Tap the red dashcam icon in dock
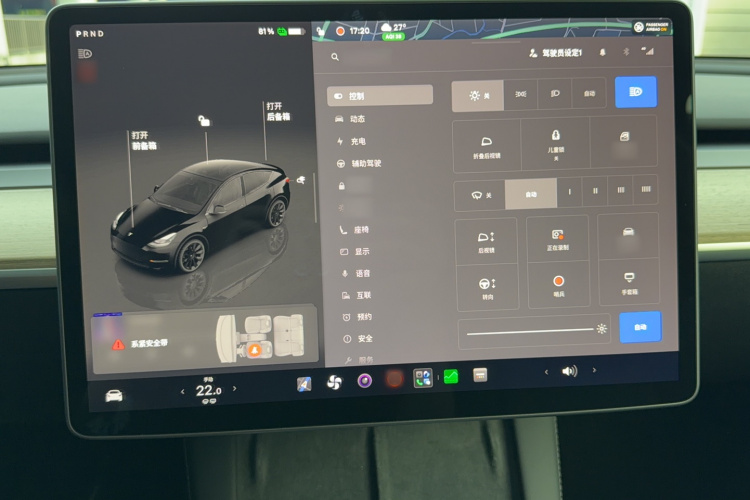 click(x=394, y=379)
